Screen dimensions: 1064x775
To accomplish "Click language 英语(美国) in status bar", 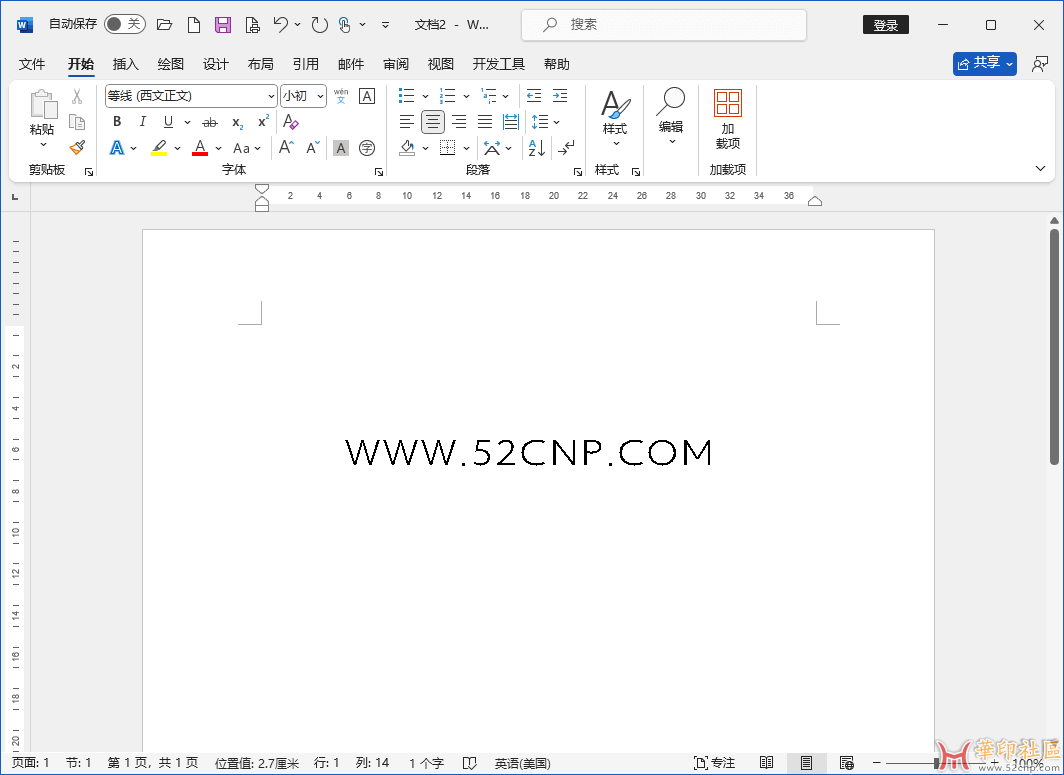I will (x=522, y=763).
